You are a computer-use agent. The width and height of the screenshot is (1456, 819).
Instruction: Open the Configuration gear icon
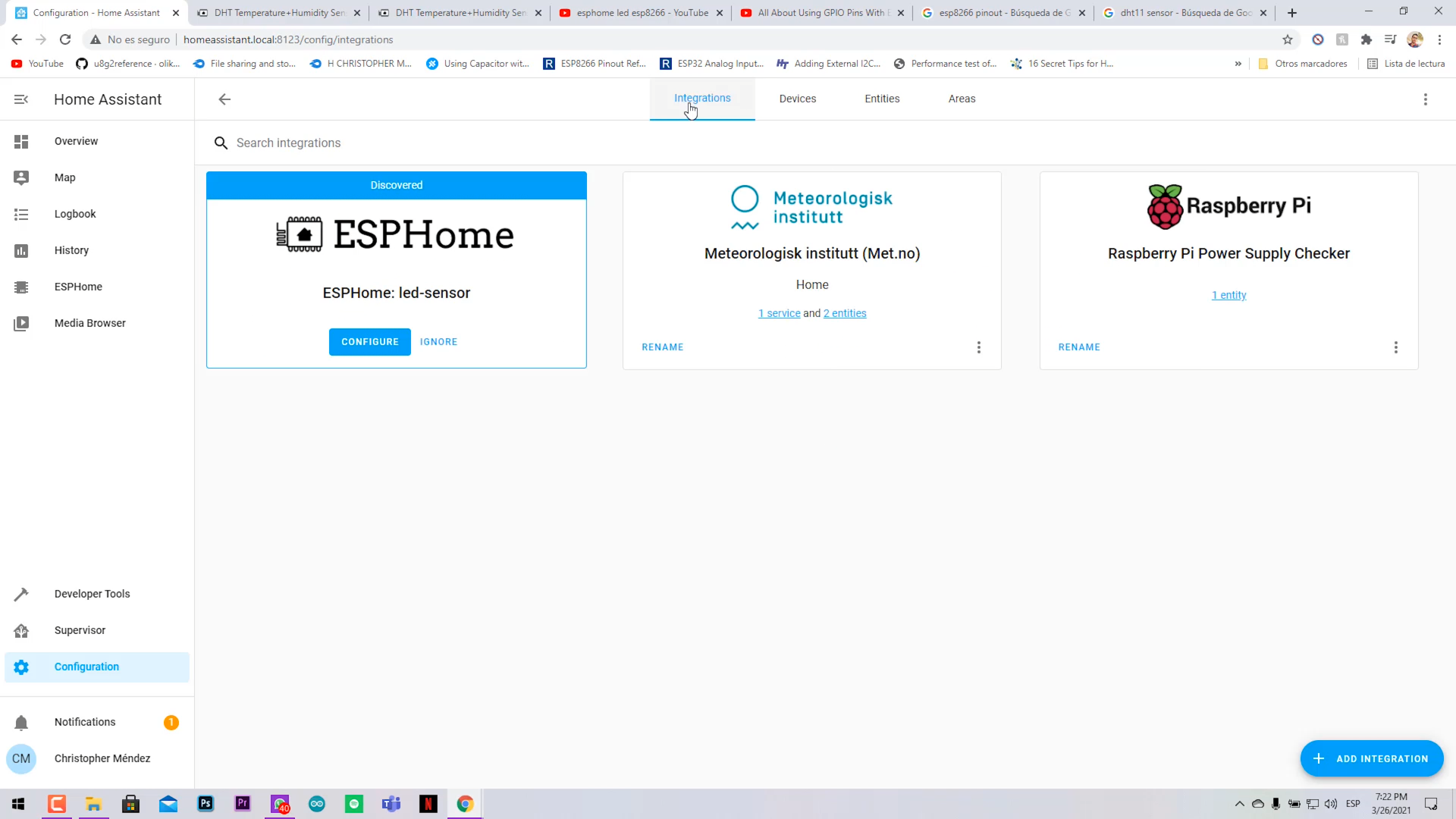click(x=21, y=667)
